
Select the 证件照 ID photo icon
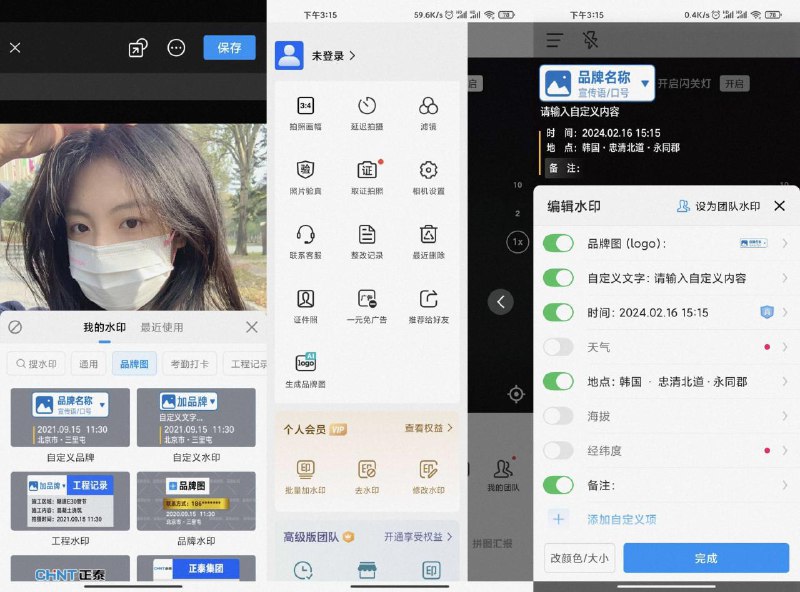tap(305, 300)
